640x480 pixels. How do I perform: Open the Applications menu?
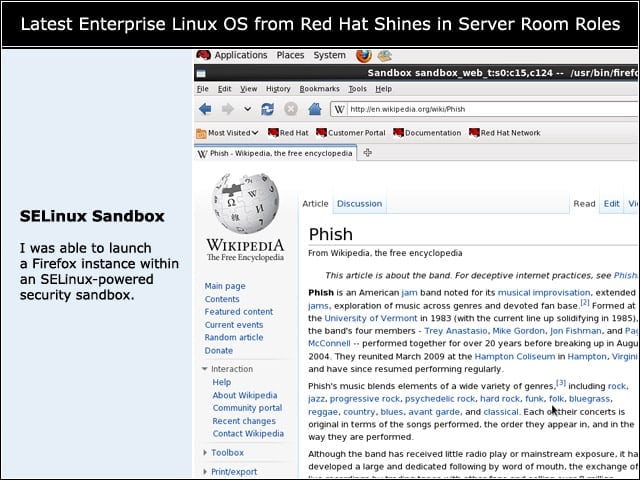(x=241, y=55)
